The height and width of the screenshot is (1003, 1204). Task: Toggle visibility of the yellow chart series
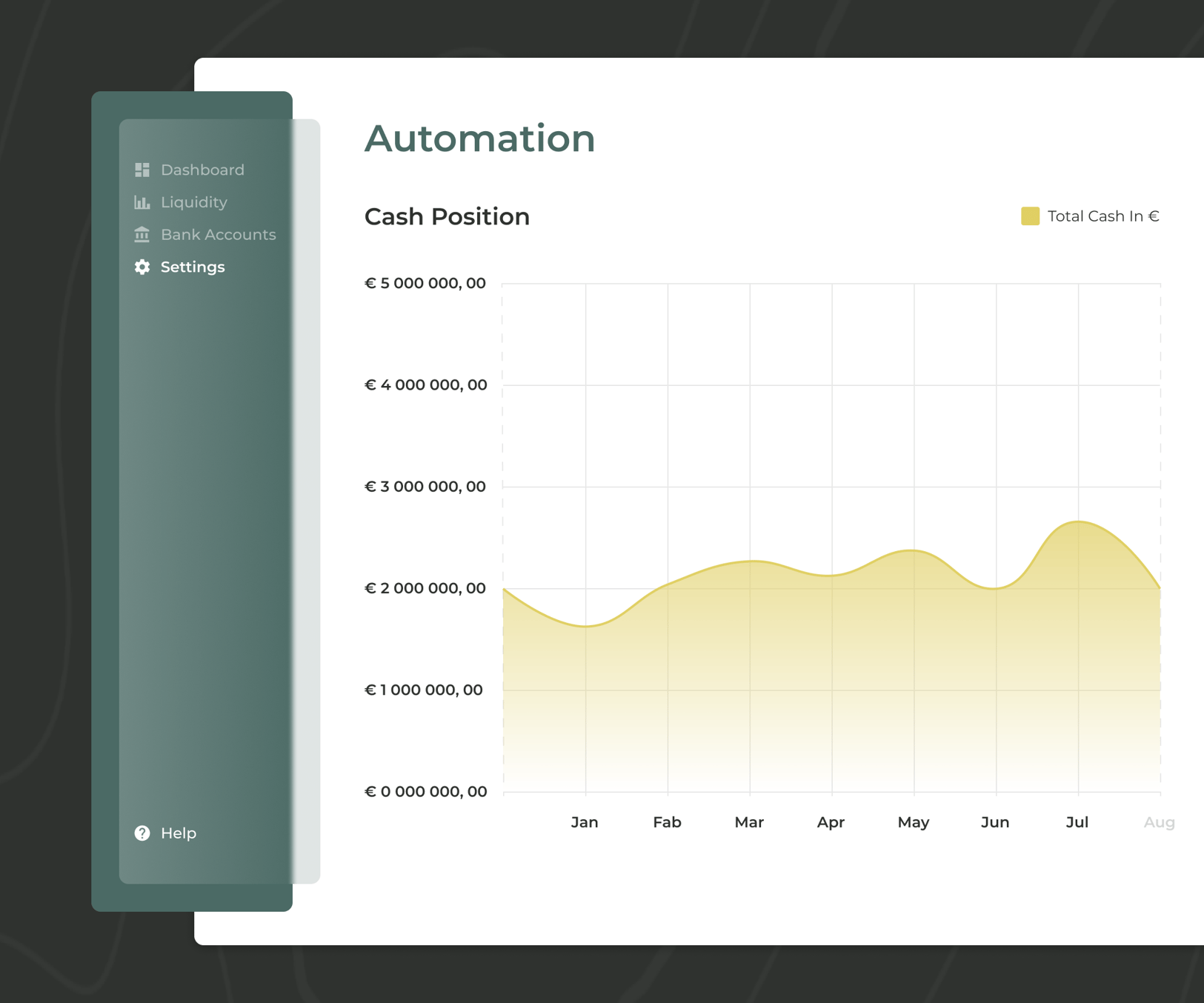(x=1029, y=216)
